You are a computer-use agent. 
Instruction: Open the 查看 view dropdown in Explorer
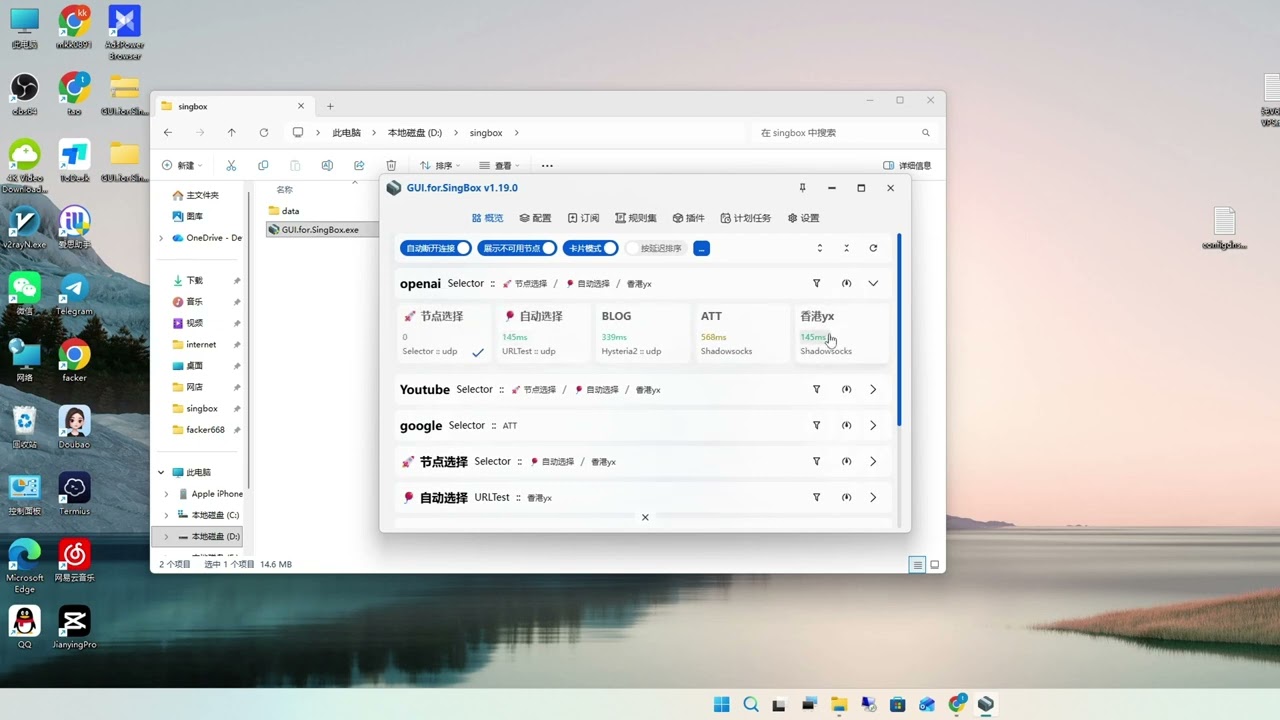[499, 166]
